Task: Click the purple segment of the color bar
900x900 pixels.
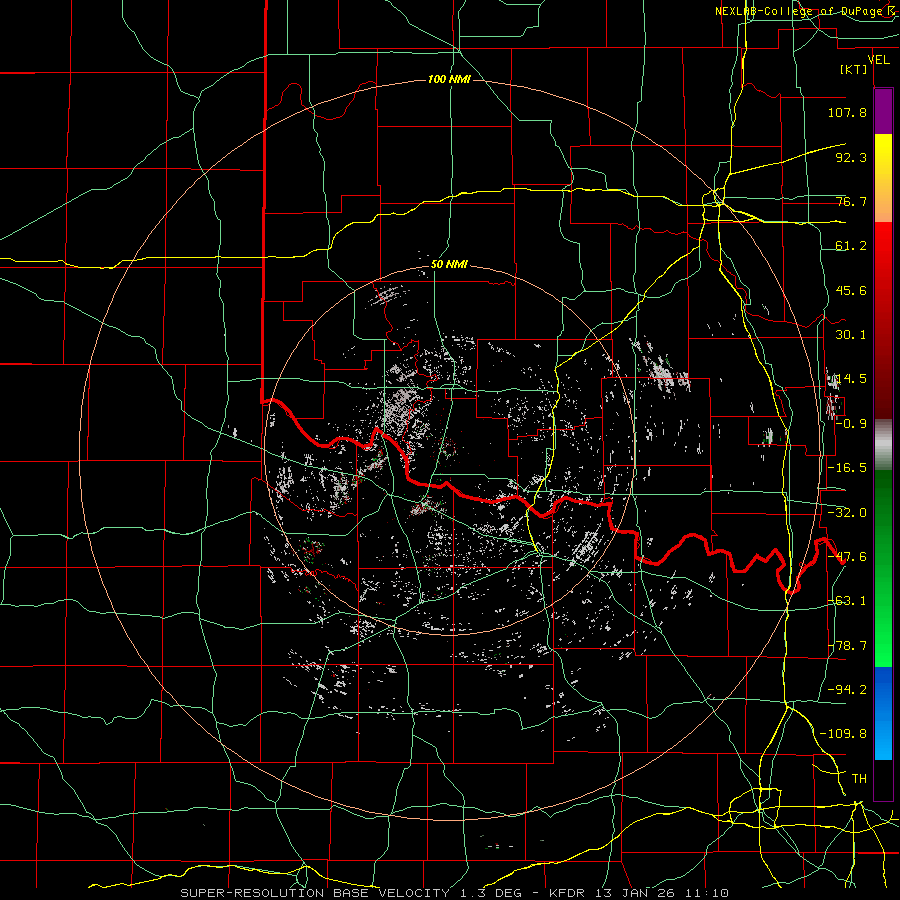Action: coord(883,111)
